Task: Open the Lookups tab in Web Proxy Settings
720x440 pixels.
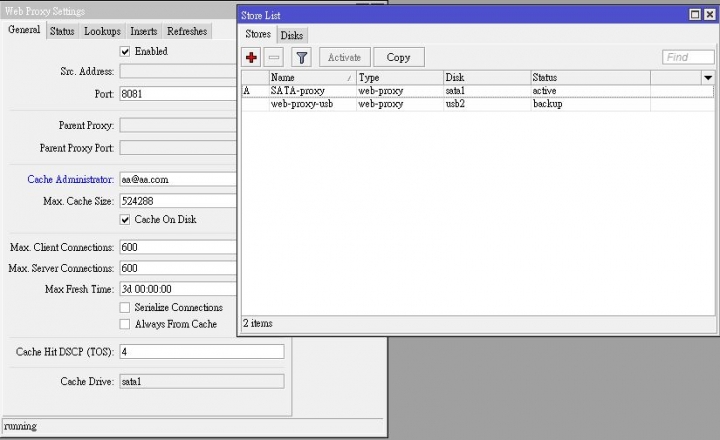Action: click(102, 31)
